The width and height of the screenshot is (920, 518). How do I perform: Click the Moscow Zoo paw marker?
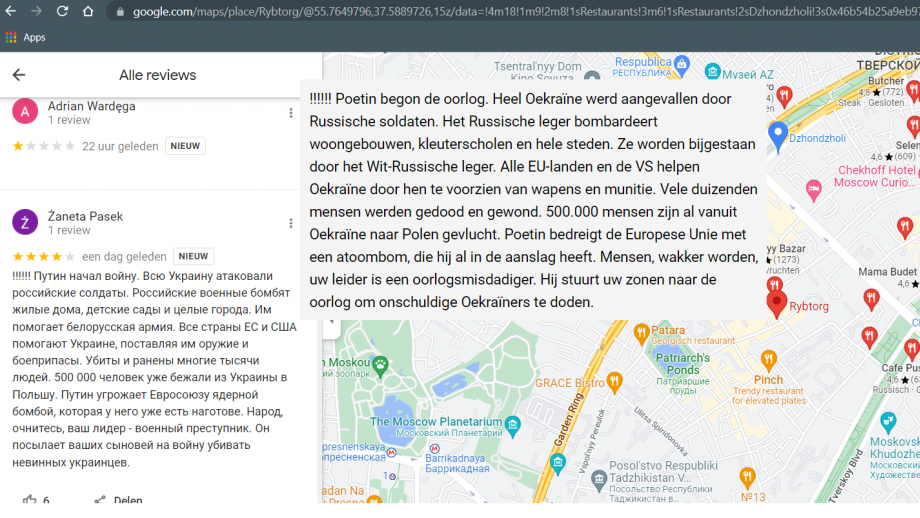pos(380,367)
